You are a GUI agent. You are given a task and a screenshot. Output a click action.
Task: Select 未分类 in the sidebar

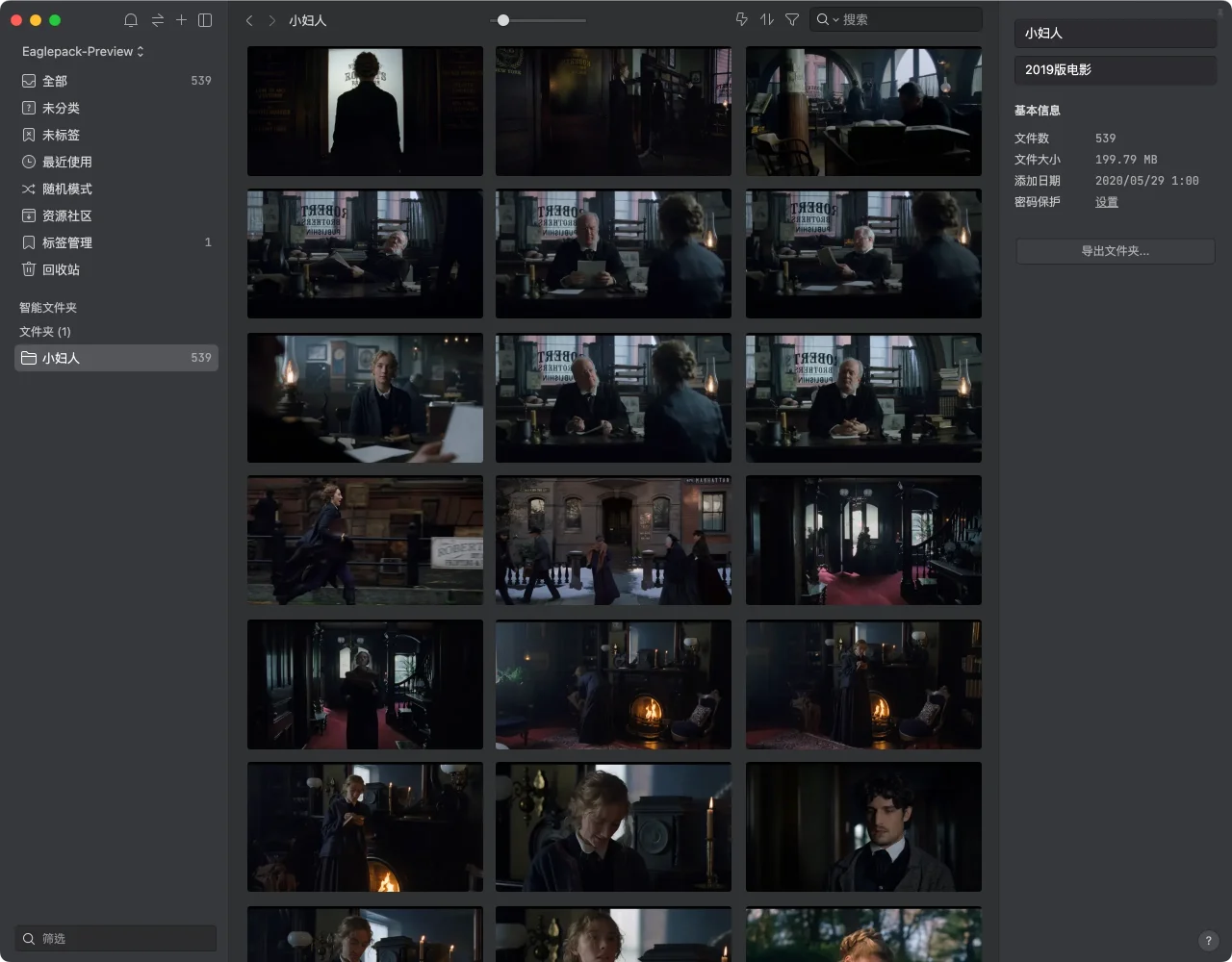[x=116, y=108]
